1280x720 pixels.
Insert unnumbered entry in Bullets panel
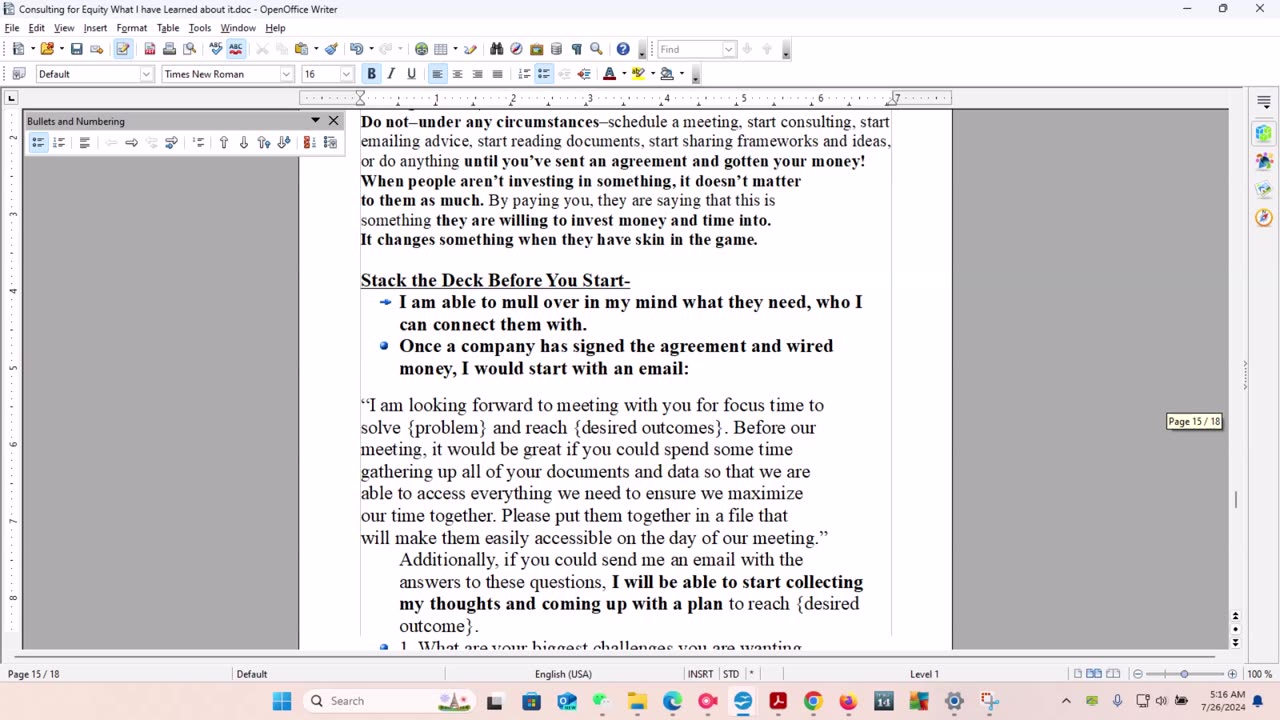pos(198,143)
